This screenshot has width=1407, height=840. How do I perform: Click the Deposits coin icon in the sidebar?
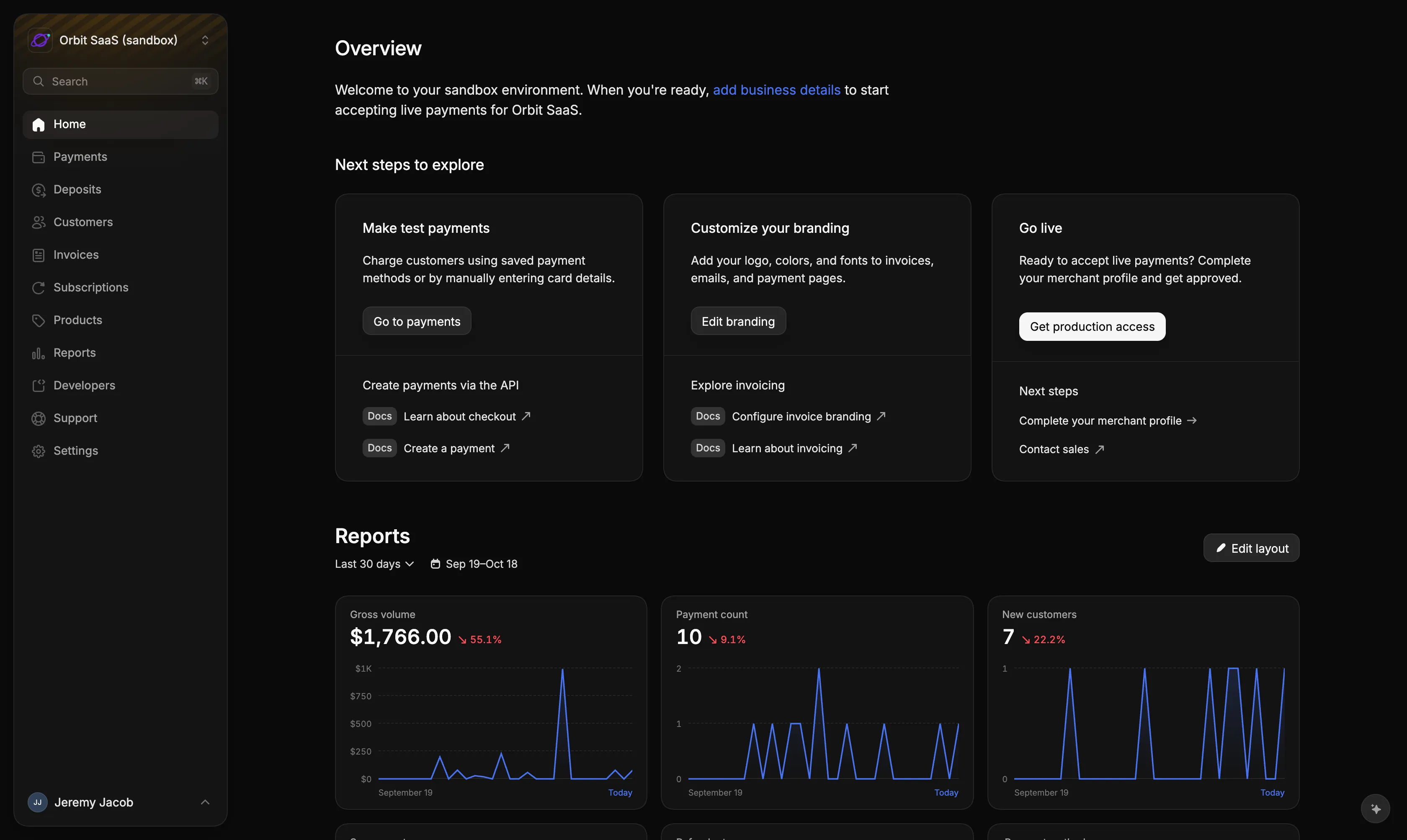coord(39,190)
